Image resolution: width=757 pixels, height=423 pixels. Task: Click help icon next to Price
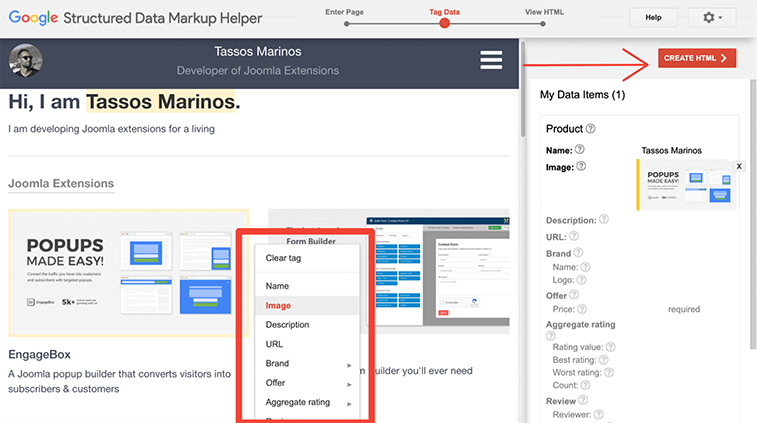click(582, 309)
